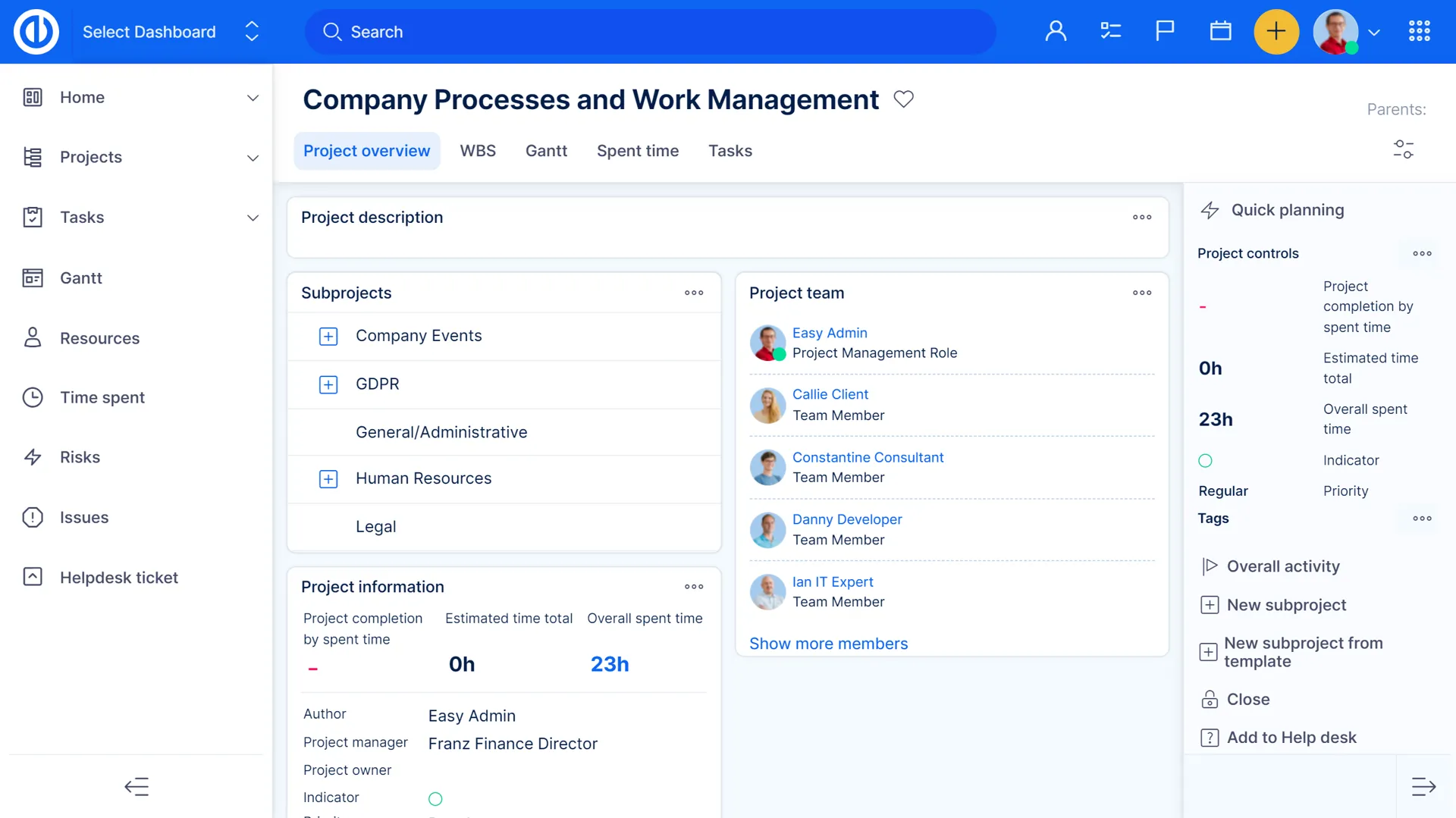1456x818 pixels.
Task: Expand the GDPR subproject
Action: (x=328, y=385)
